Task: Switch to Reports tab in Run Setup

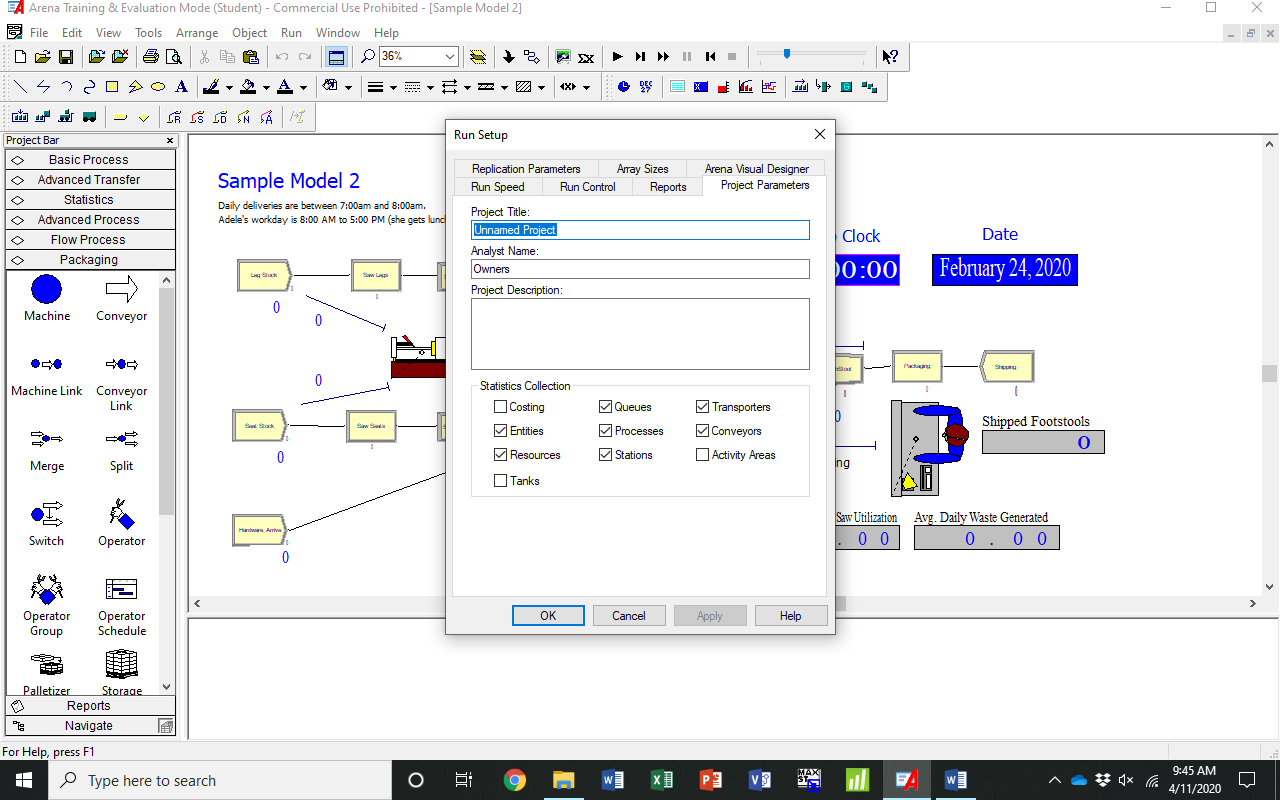Action: (668, 187)
